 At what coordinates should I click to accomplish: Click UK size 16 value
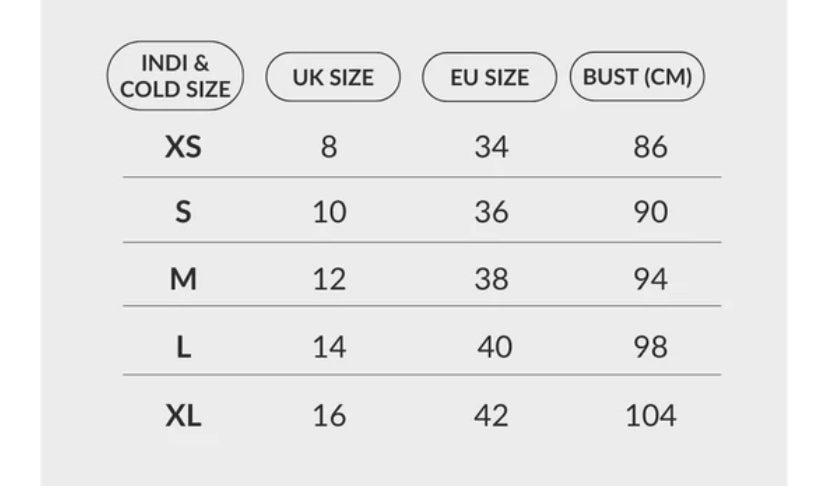click(x=330, y=416)
